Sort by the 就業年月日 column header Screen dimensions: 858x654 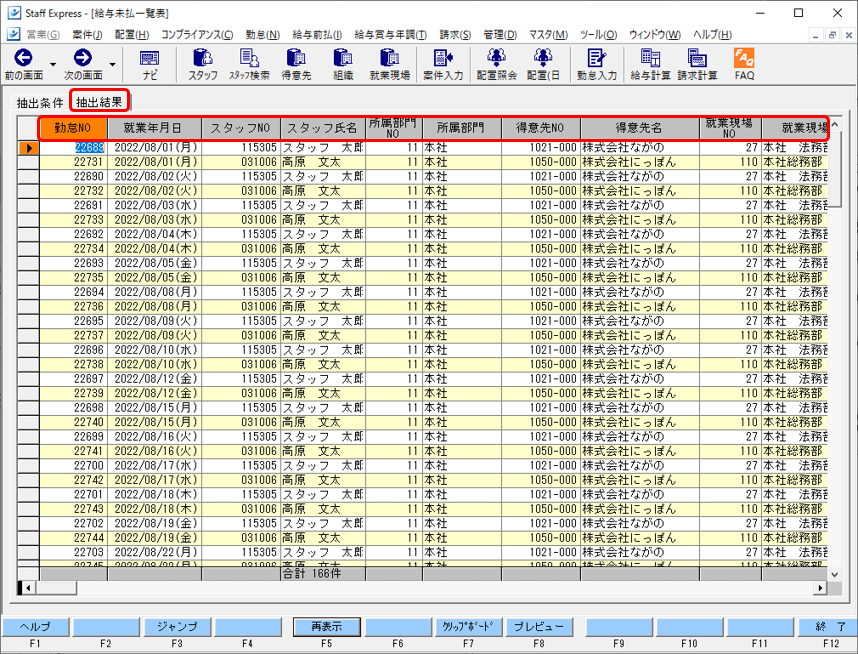coord(154,128)
